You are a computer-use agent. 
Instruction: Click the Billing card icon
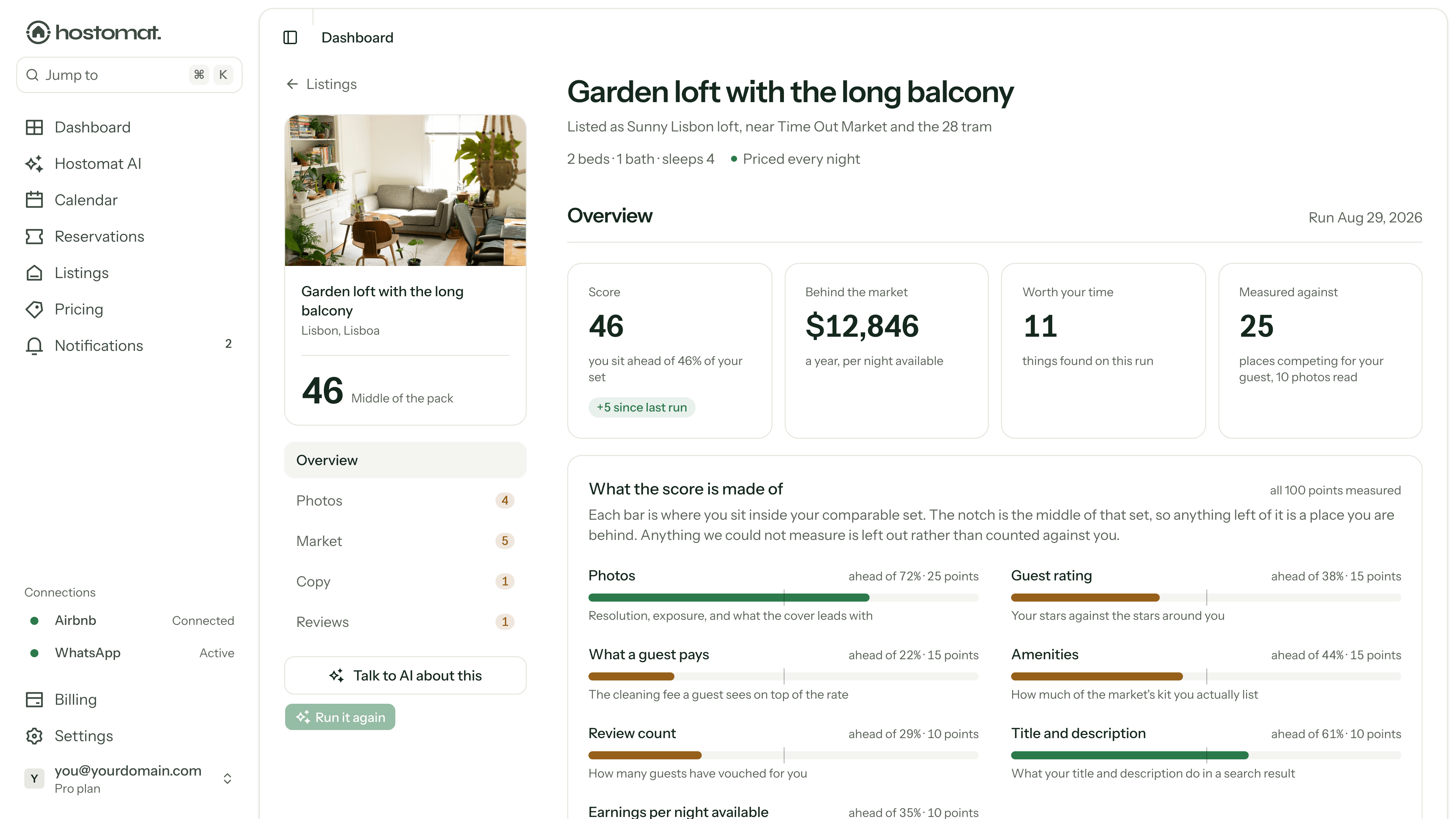coord(34,699)
